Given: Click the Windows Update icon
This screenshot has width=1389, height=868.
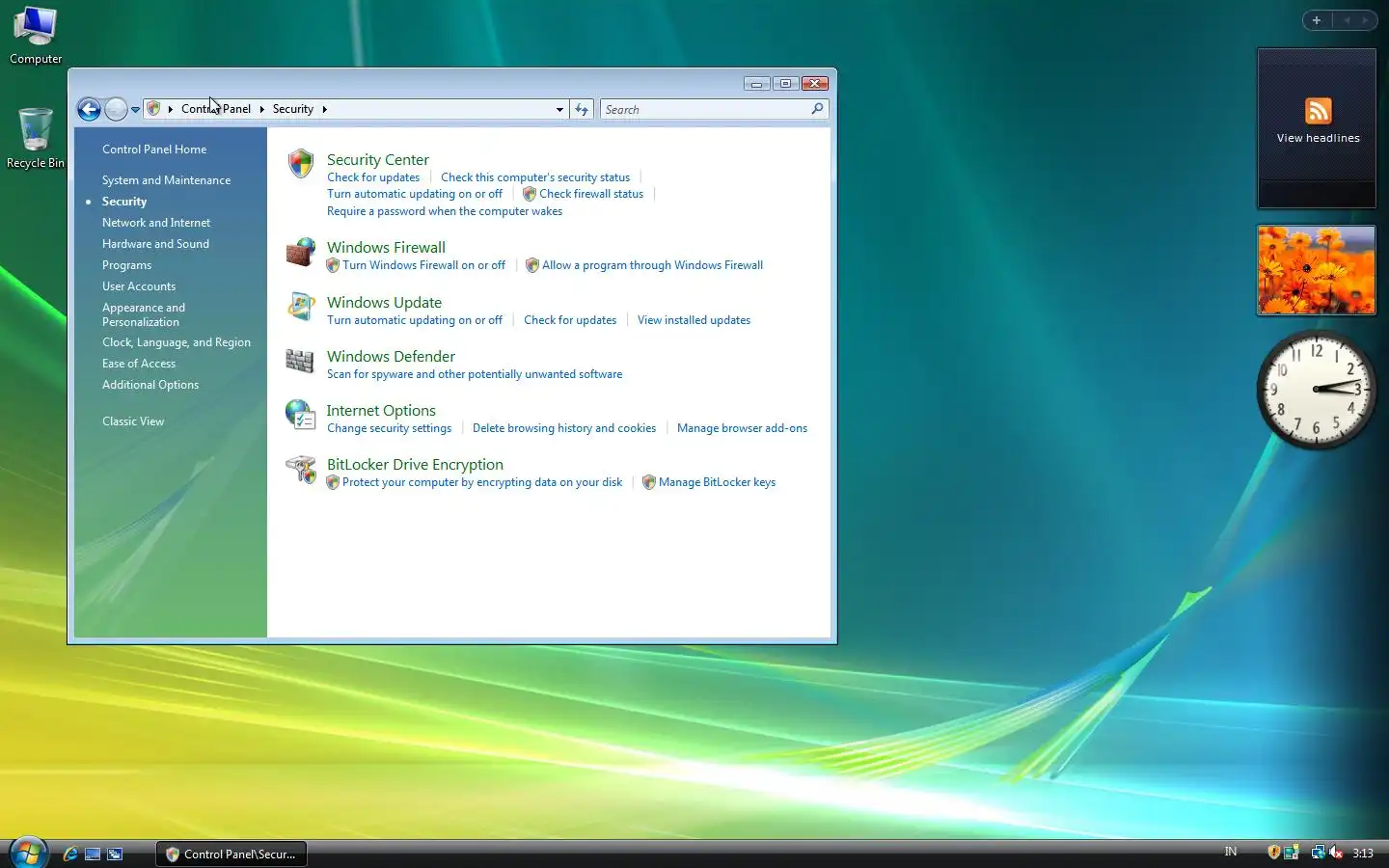Looking at the screenshot, I should [301, 306].
